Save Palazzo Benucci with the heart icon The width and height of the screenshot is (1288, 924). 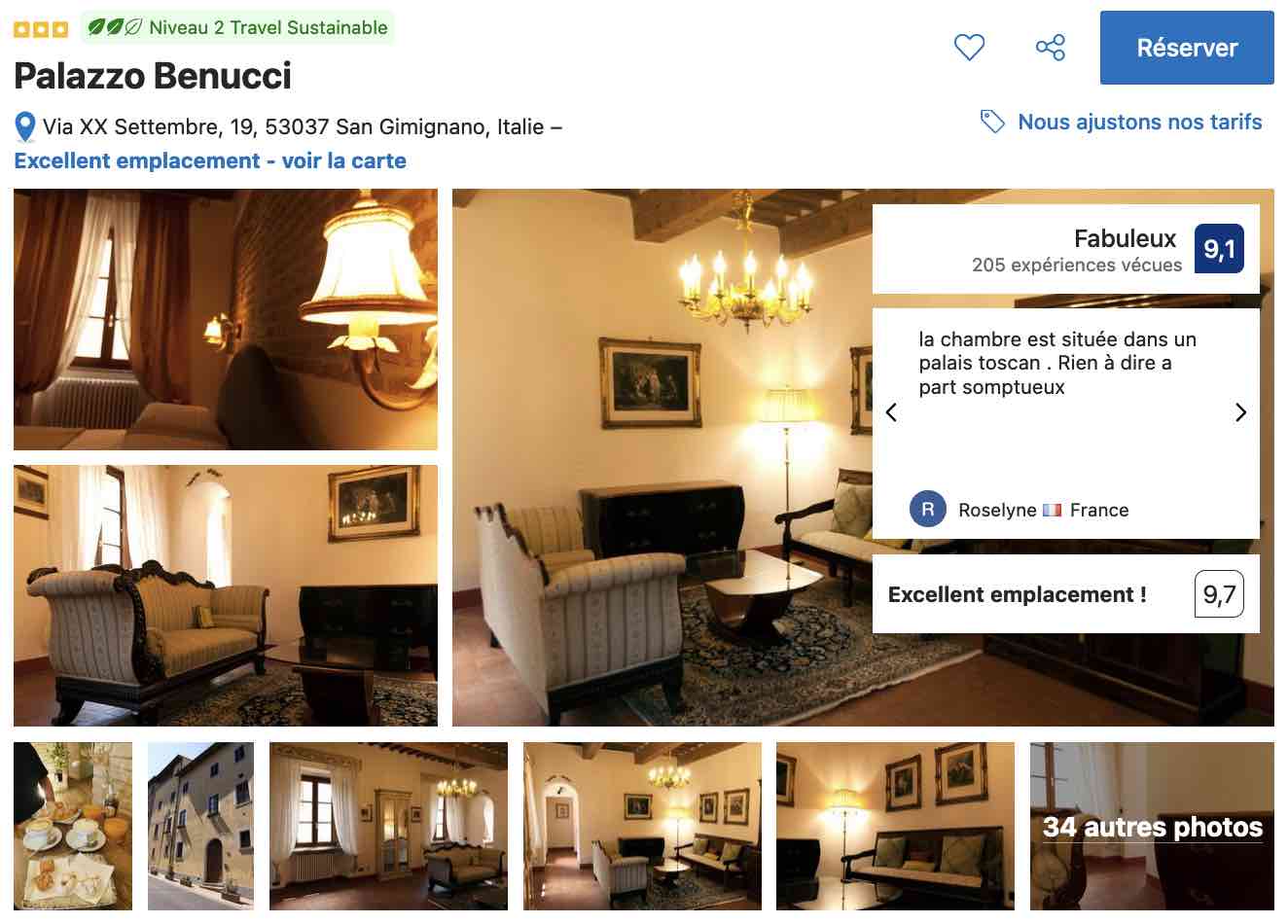(969, 48)
